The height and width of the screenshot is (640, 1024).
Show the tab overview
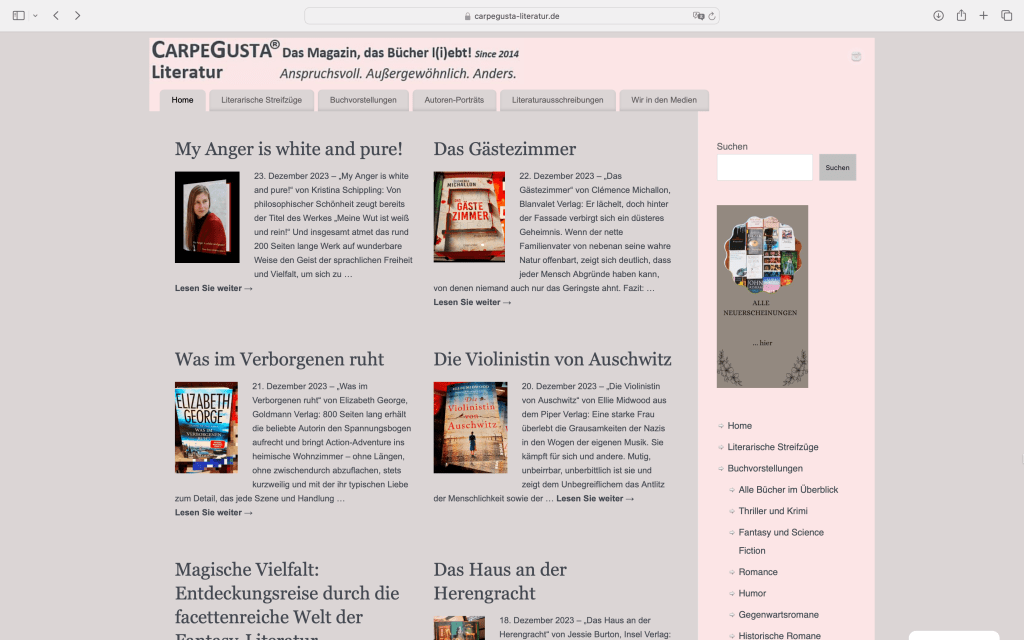(x=1006, y=15)
